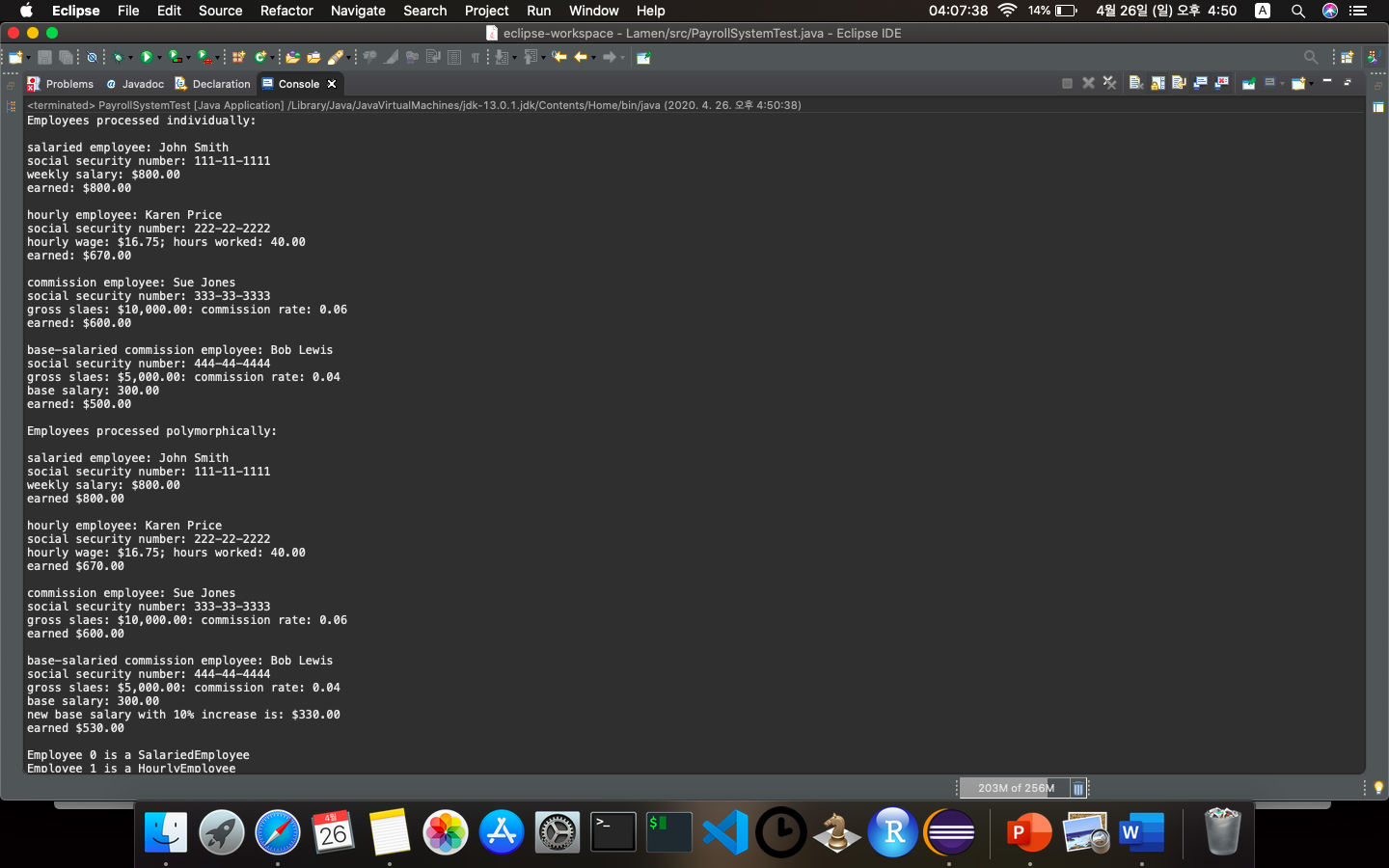Click the light bulb tip icon

point(1378,788)
